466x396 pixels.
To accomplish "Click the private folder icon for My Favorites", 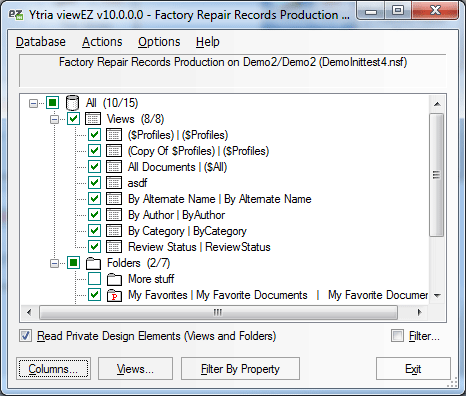I will tap(114, 295).
